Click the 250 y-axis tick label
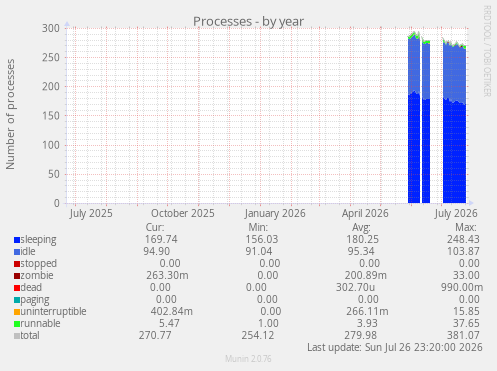This screenshot has width=497, height=371. 51,57
